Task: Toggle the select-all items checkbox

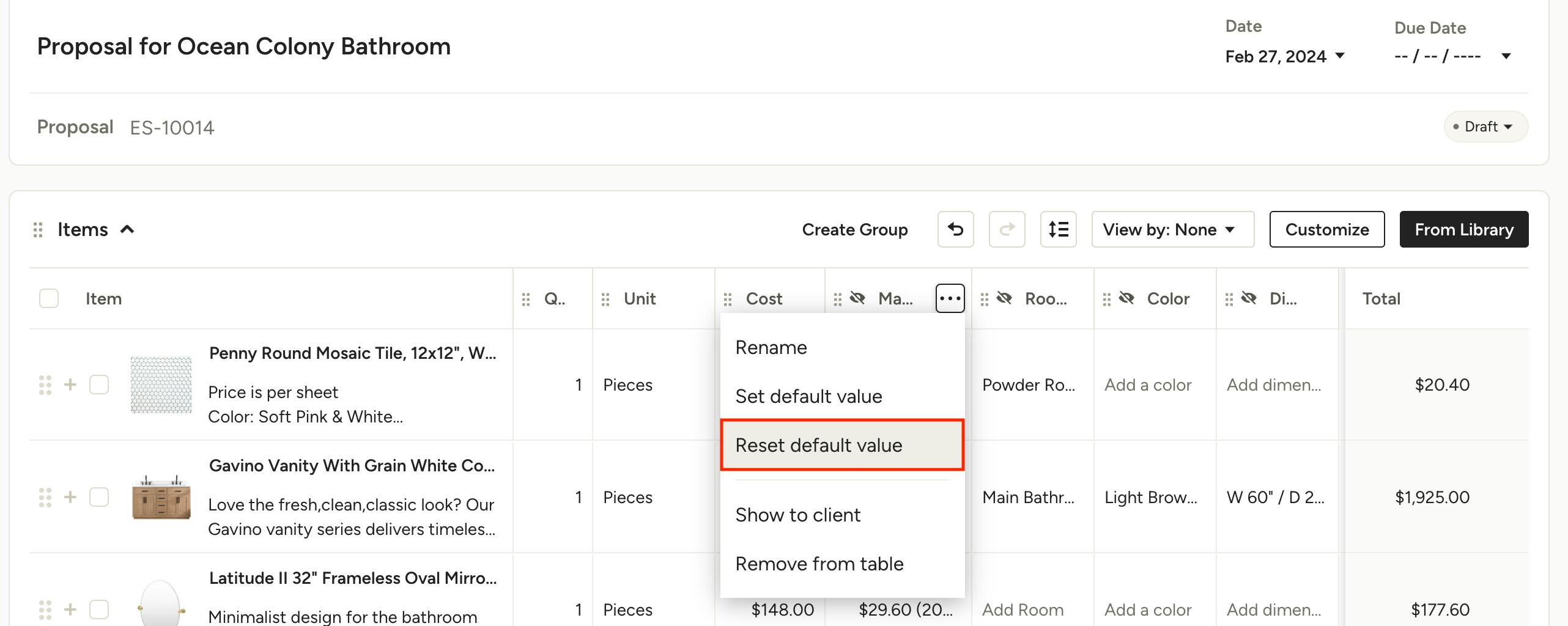Action: (x=49, y=298)
